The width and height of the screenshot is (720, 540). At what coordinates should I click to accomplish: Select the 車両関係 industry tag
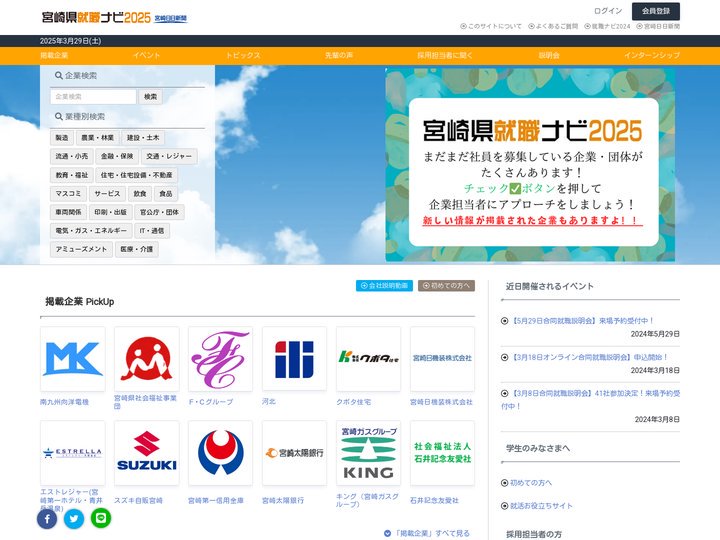pyautogui.click(x=68, y=212)
